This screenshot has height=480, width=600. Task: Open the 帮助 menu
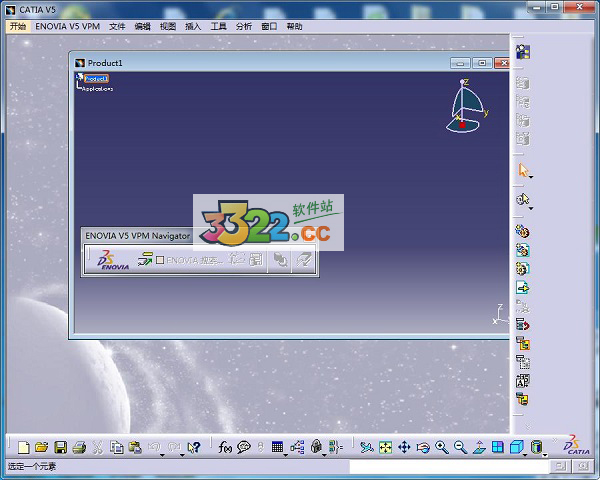pyautogui.click(x=294, y=26)
